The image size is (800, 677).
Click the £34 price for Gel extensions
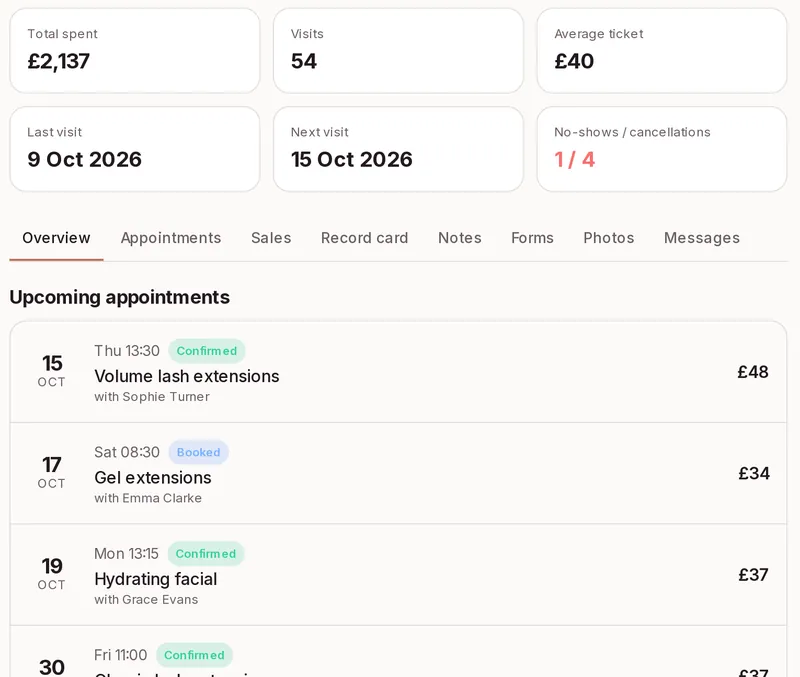click(x=754, y=473)
